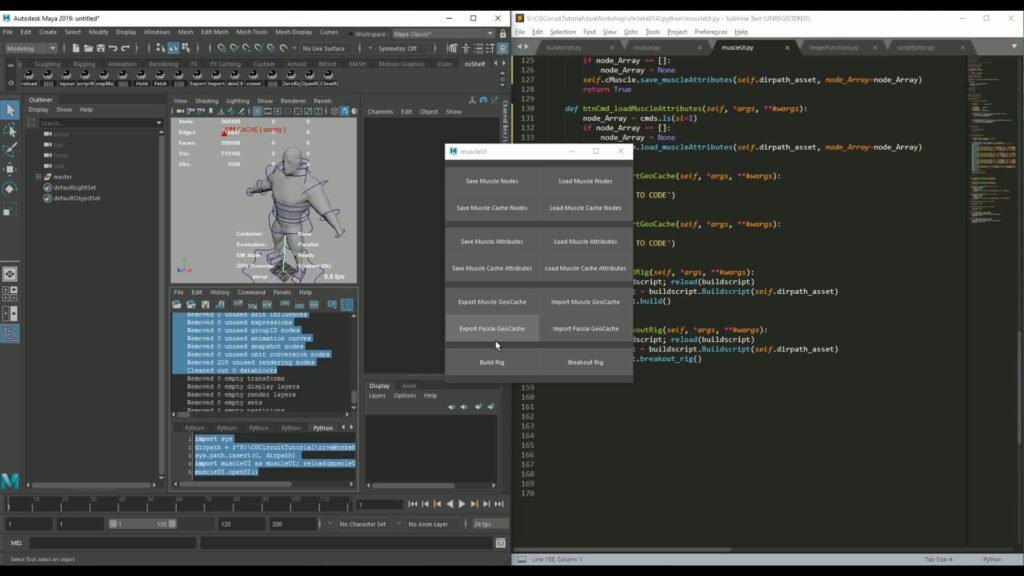This screenshot has width=1024, height=576.
Task: Click the Script Editor icon beside MEL line
Action: click(x=500, y=543)
